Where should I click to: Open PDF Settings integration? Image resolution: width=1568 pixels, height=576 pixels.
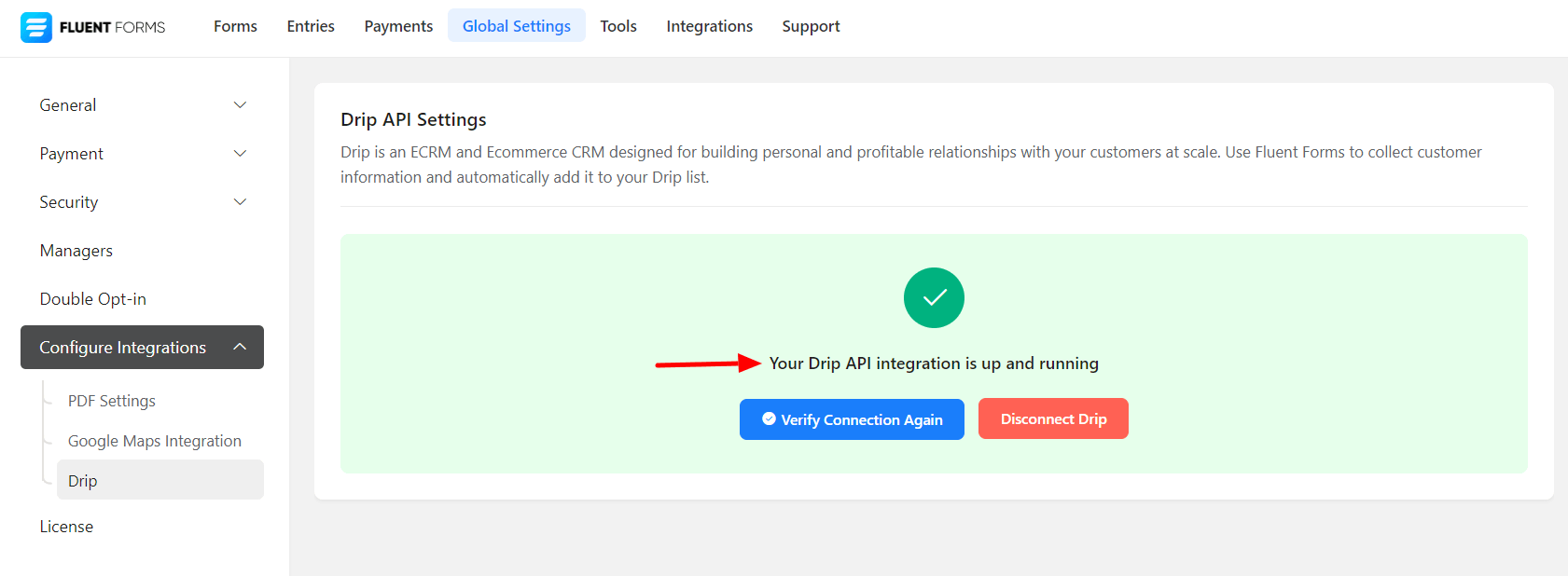click(112, 401)
